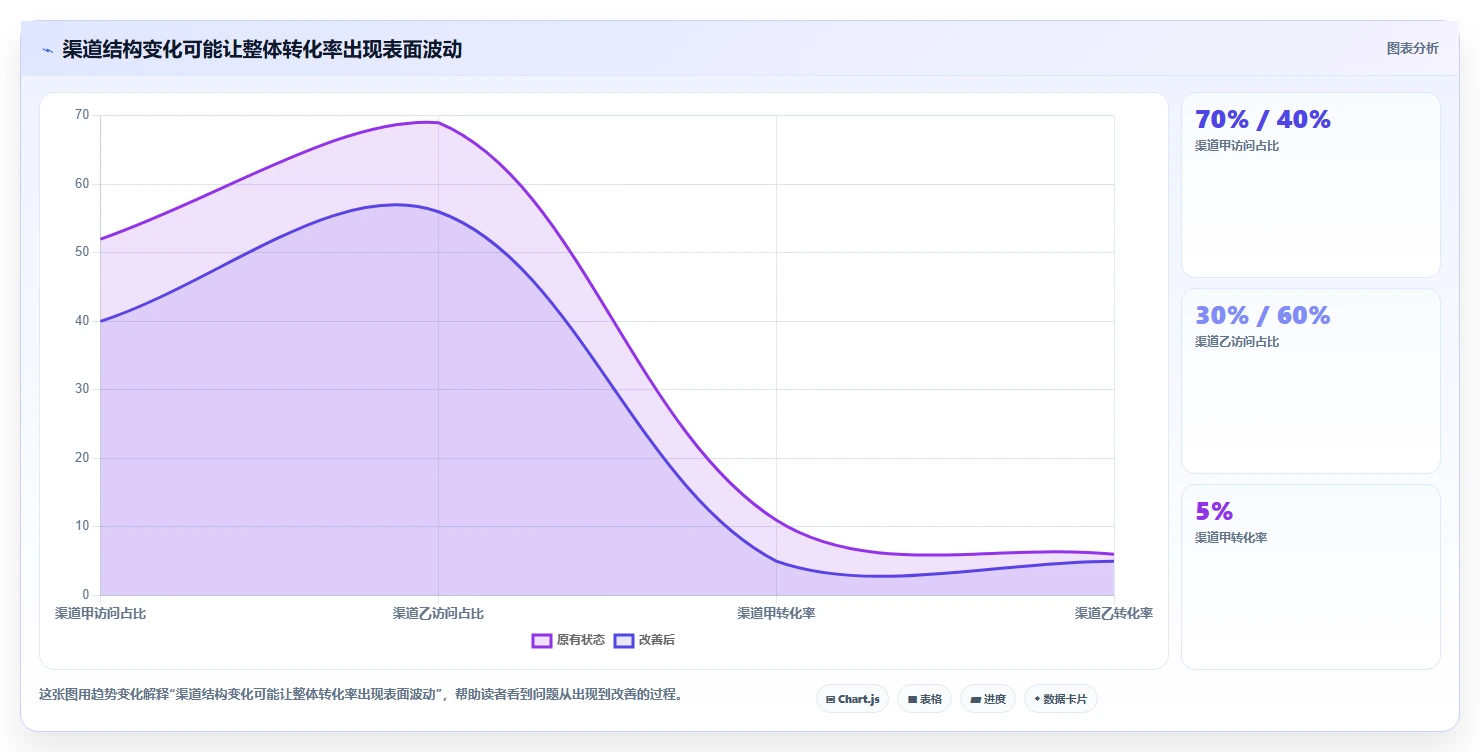Click the 渠道乙转化率 x-axis label

(1114, 613)
